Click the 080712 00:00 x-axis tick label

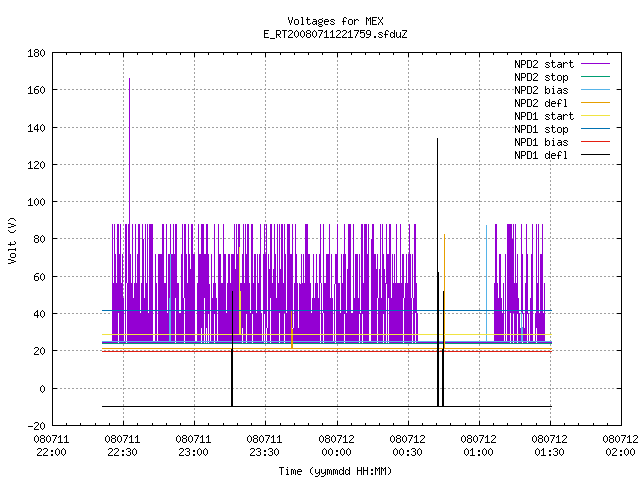(336, 446)
